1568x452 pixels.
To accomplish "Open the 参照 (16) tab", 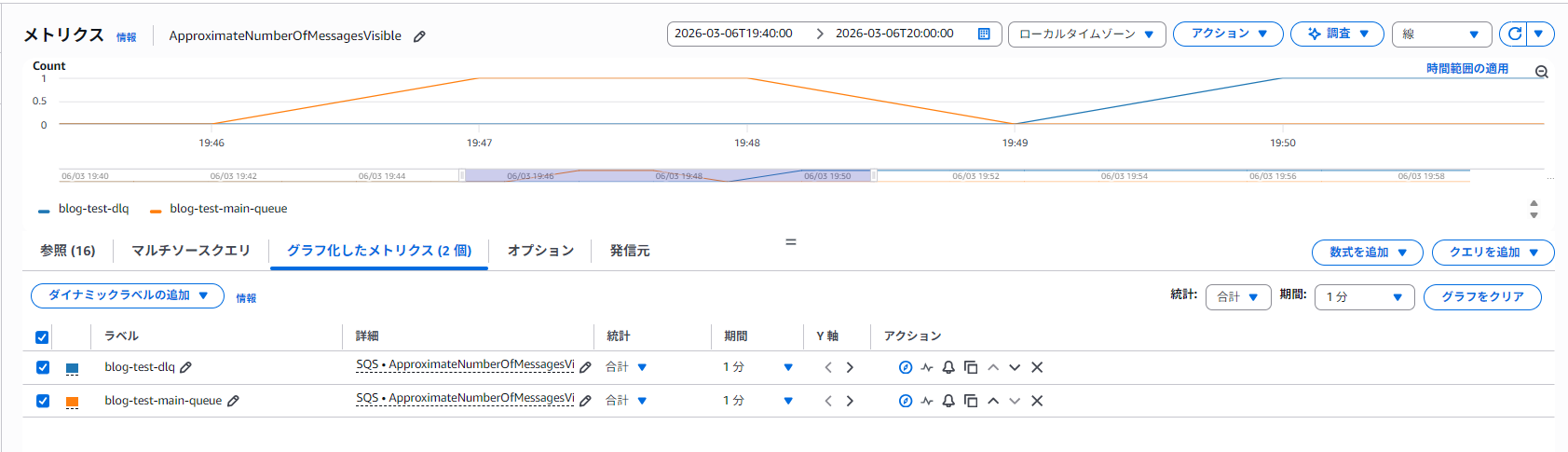I will pos(67,251).
